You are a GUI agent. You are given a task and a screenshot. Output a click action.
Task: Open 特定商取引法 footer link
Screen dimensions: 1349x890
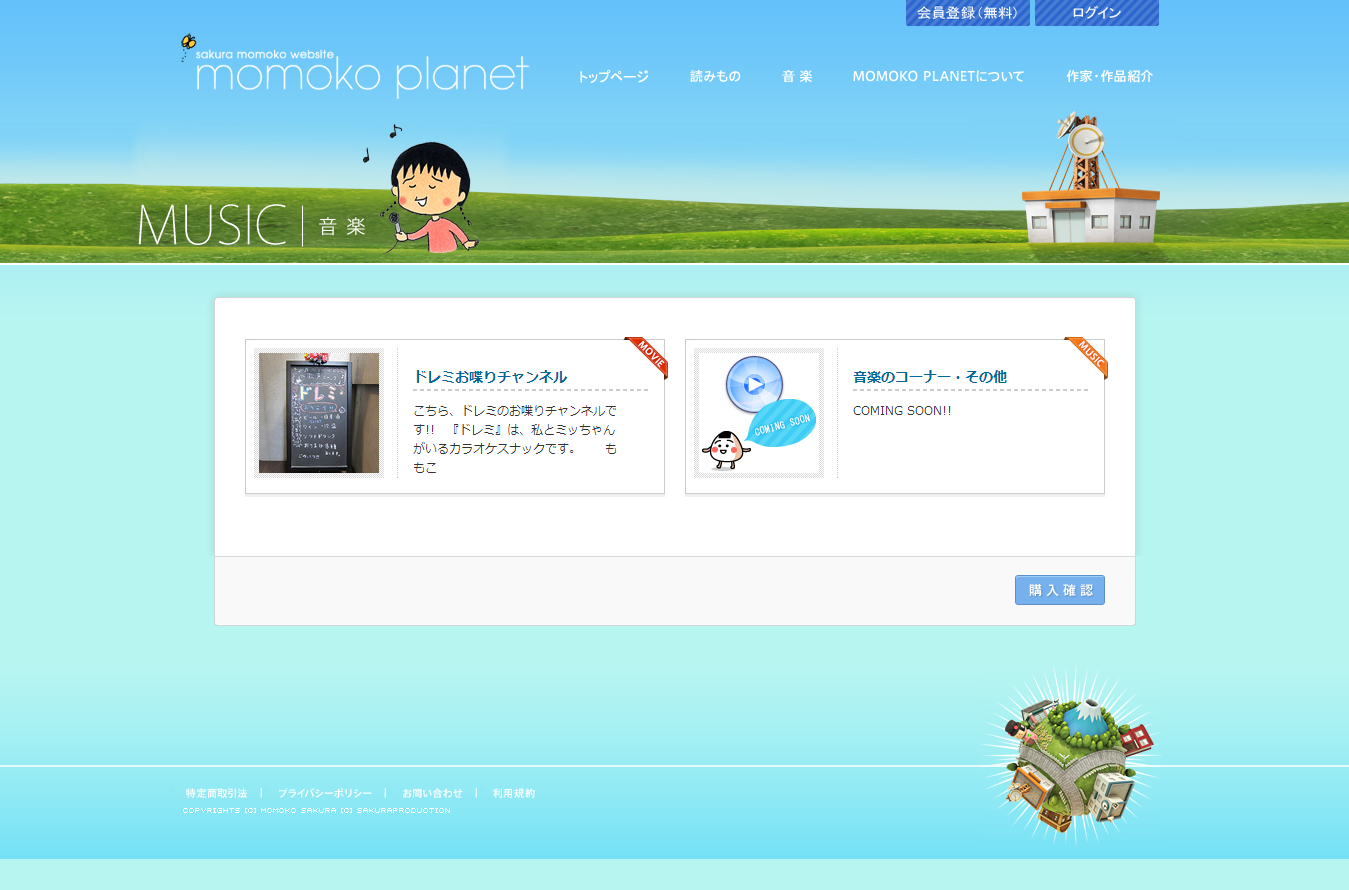pyautogui.click(x=216, y=793)
